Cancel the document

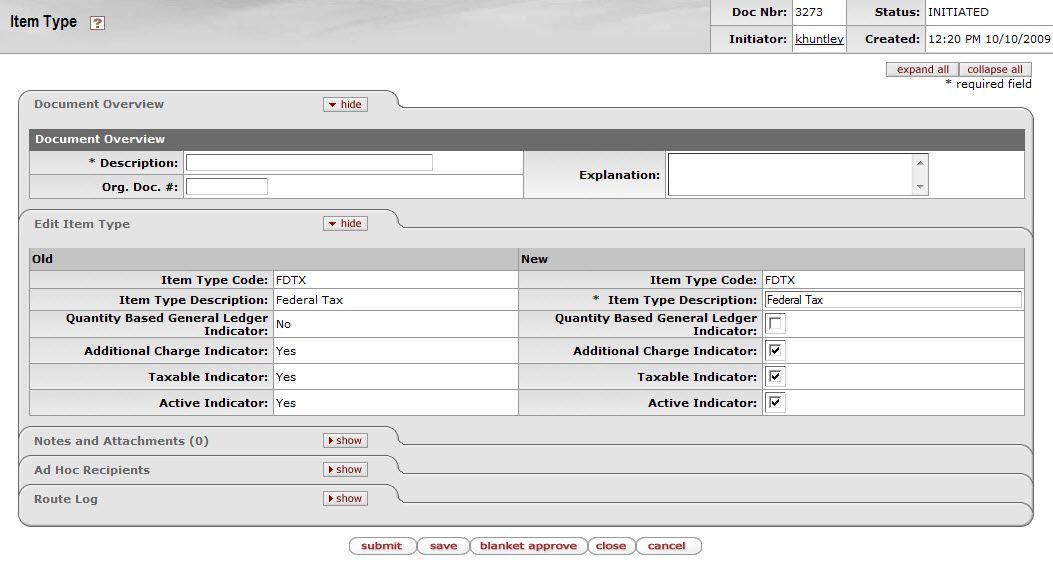[x=667, y=546]
